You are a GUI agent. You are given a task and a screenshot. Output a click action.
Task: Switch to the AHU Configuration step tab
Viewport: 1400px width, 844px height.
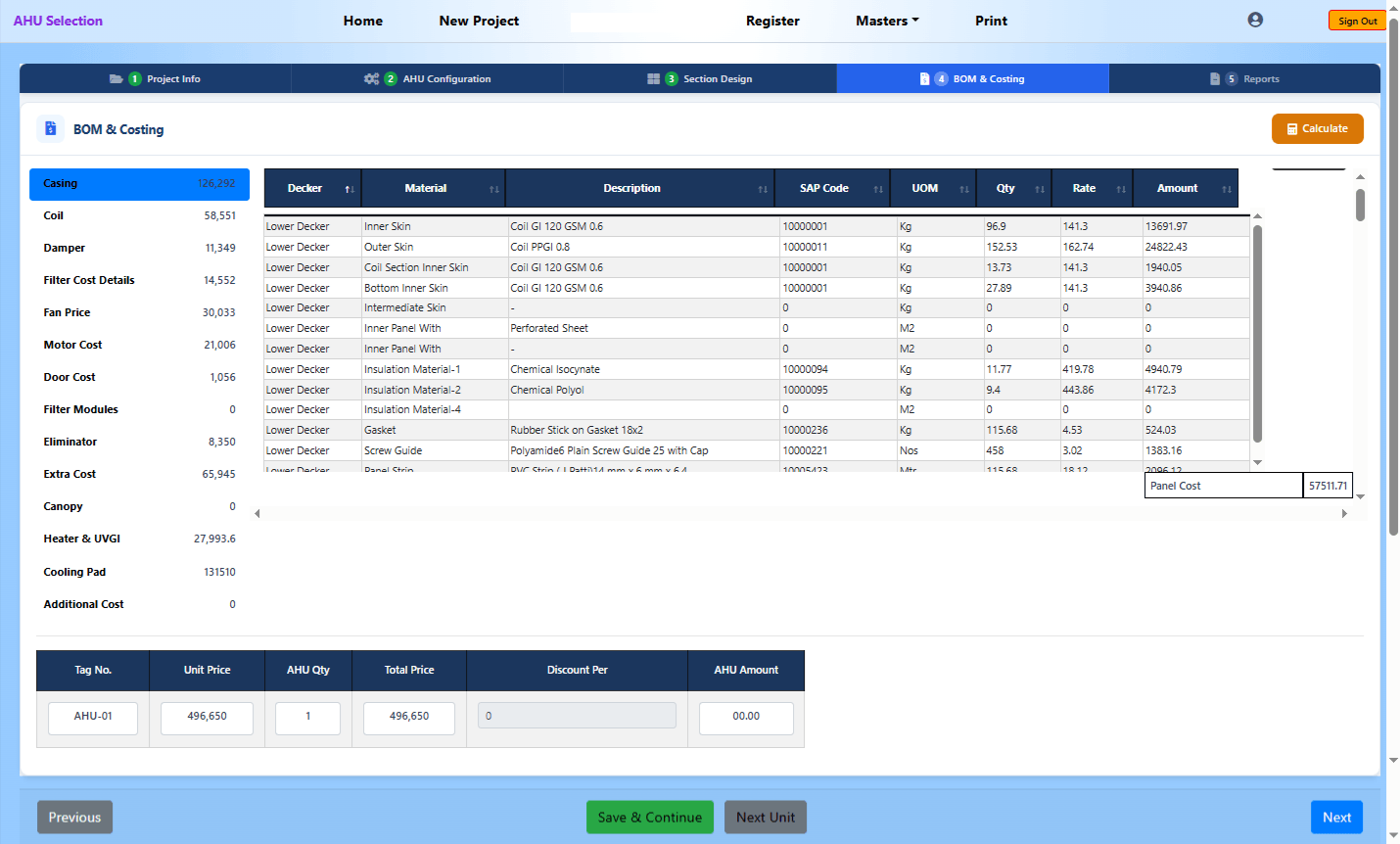[x=427, y=78]
